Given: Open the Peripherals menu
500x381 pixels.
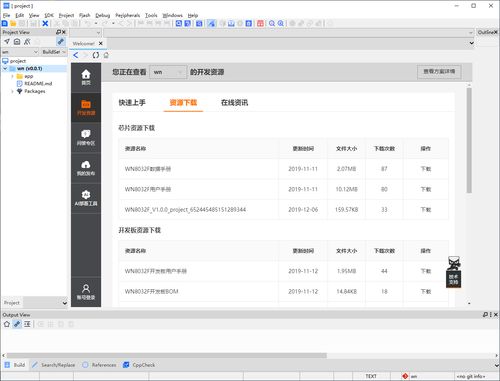Looking at the screenshot, I should [127, 15].
